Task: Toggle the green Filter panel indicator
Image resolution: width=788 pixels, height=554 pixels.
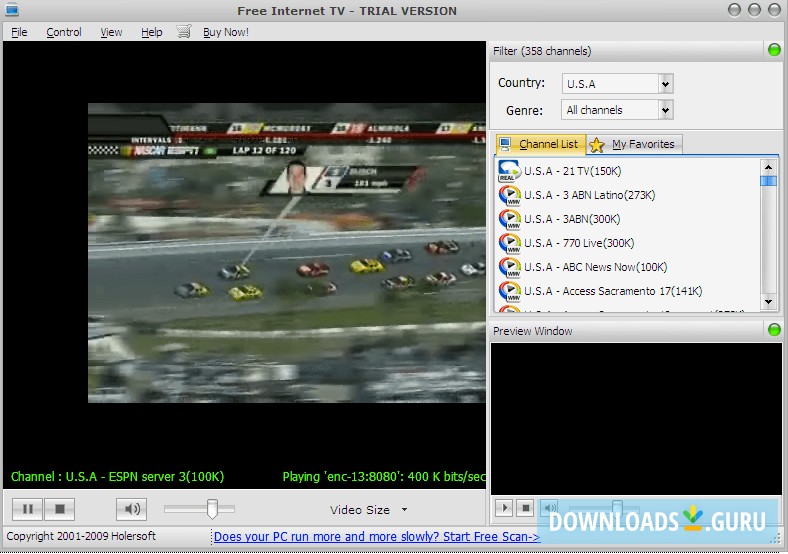Action: click(x=773, y=50)
